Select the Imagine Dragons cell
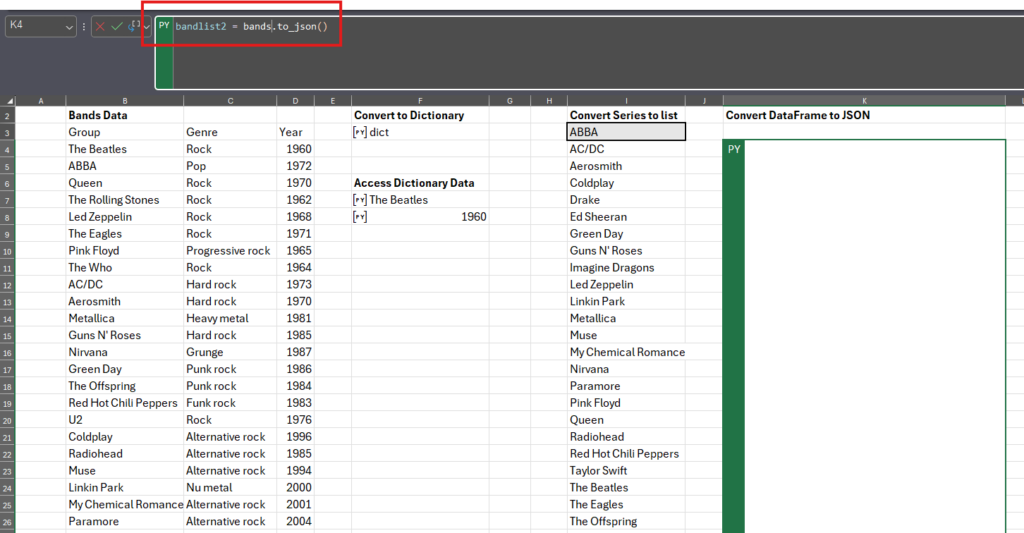The image size is (1024, 533). pyautogui.click(x=626, y=268)
